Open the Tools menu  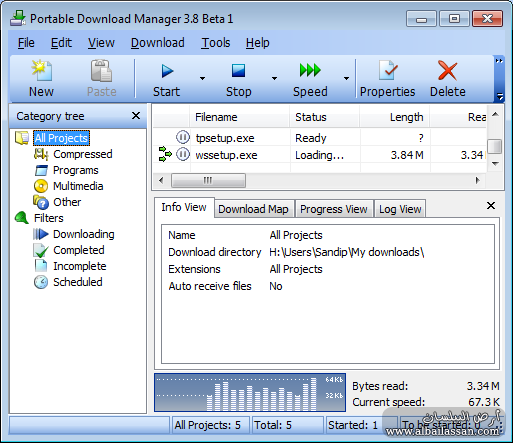tap(216, 43)
